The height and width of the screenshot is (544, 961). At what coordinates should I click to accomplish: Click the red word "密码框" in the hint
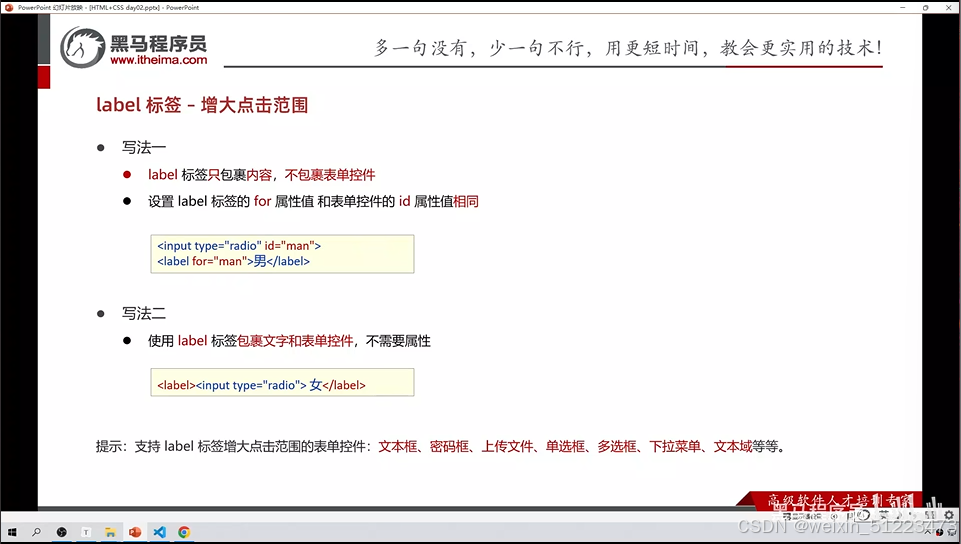[449, 447]
